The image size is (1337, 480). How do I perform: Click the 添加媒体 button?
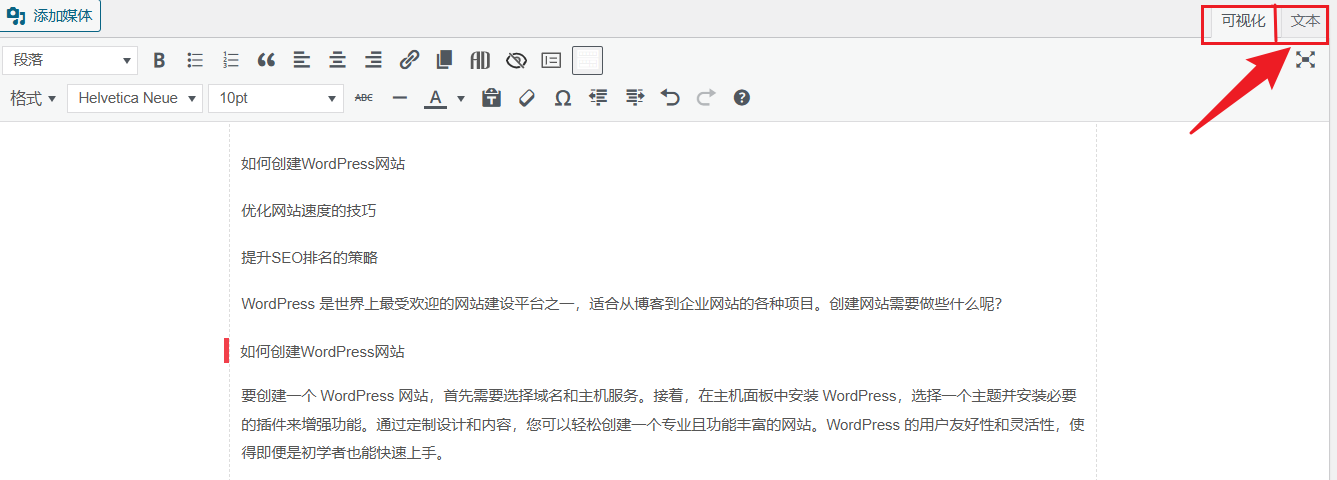point(50,16)
